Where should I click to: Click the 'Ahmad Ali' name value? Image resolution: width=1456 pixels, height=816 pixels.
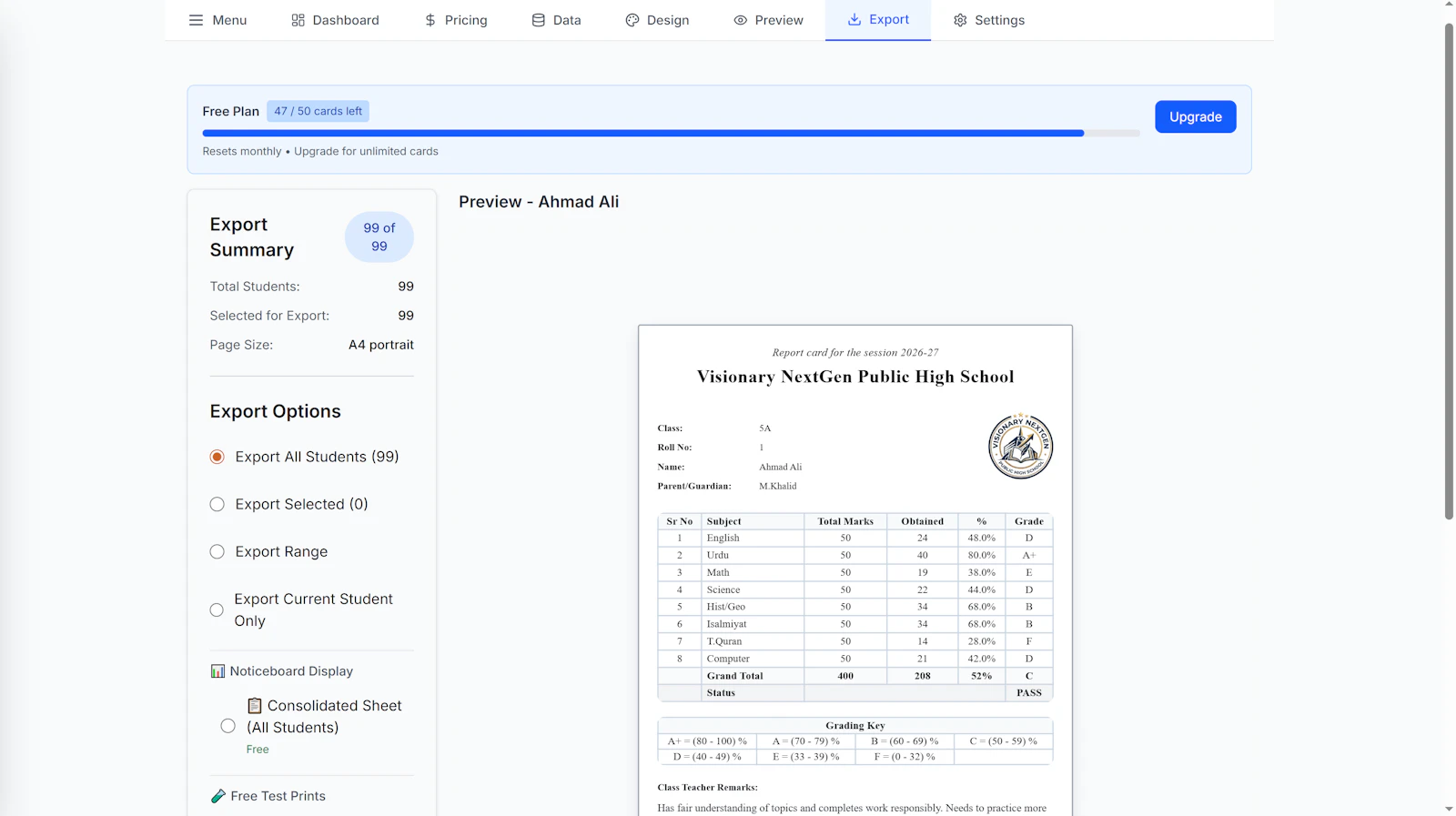point(781,467)
